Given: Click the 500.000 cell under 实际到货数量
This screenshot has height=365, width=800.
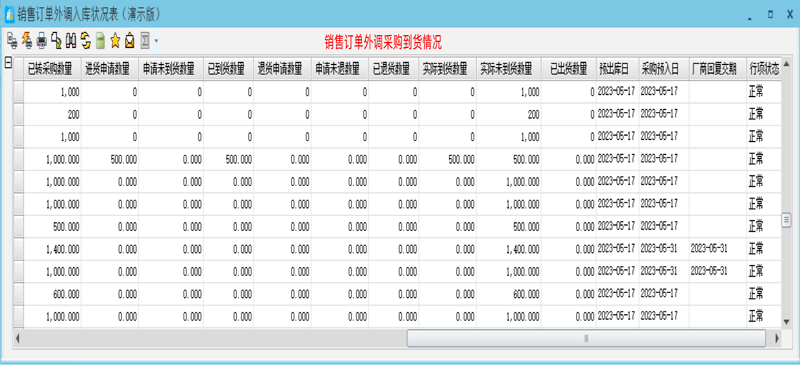Looking at the screenshot, I should 448,159.
